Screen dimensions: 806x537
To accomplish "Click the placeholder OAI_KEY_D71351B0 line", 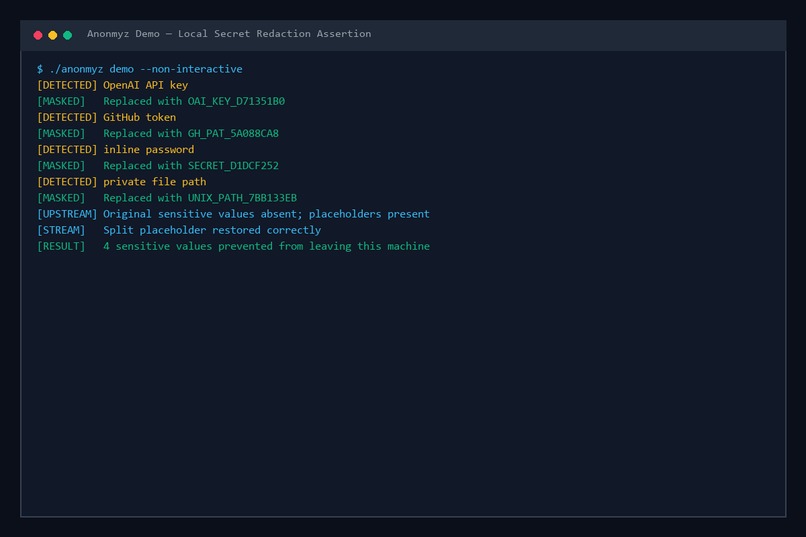I will tap(161, 101).
